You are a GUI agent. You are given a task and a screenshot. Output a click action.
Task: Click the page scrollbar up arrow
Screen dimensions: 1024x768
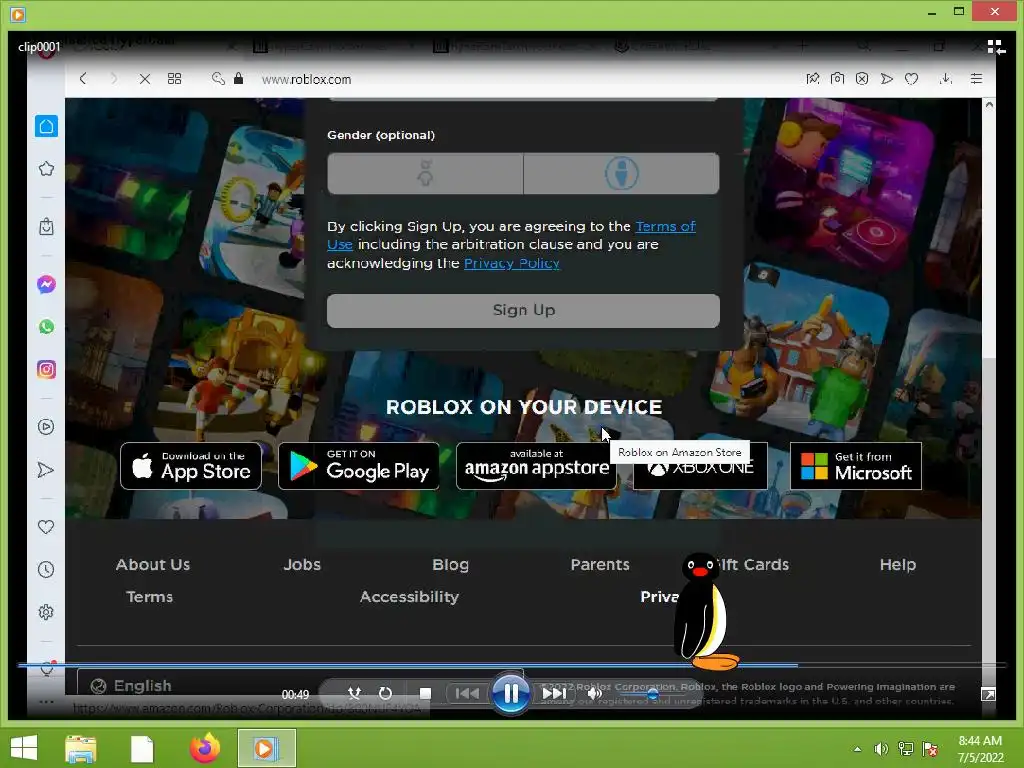[x=989, y=104]
